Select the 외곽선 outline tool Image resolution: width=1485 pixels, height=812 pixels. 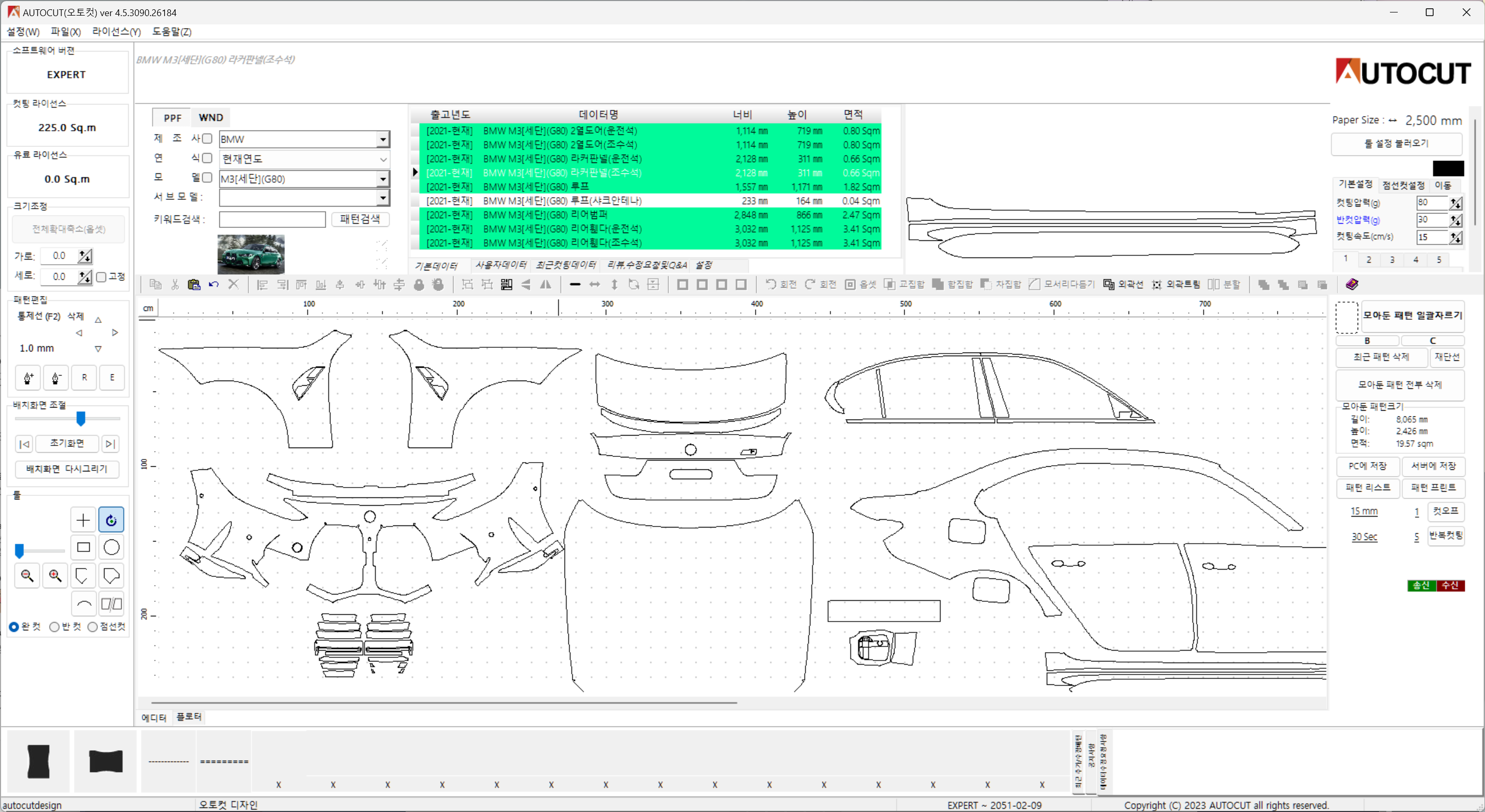pyautogui.click(x=1123, y=284)
